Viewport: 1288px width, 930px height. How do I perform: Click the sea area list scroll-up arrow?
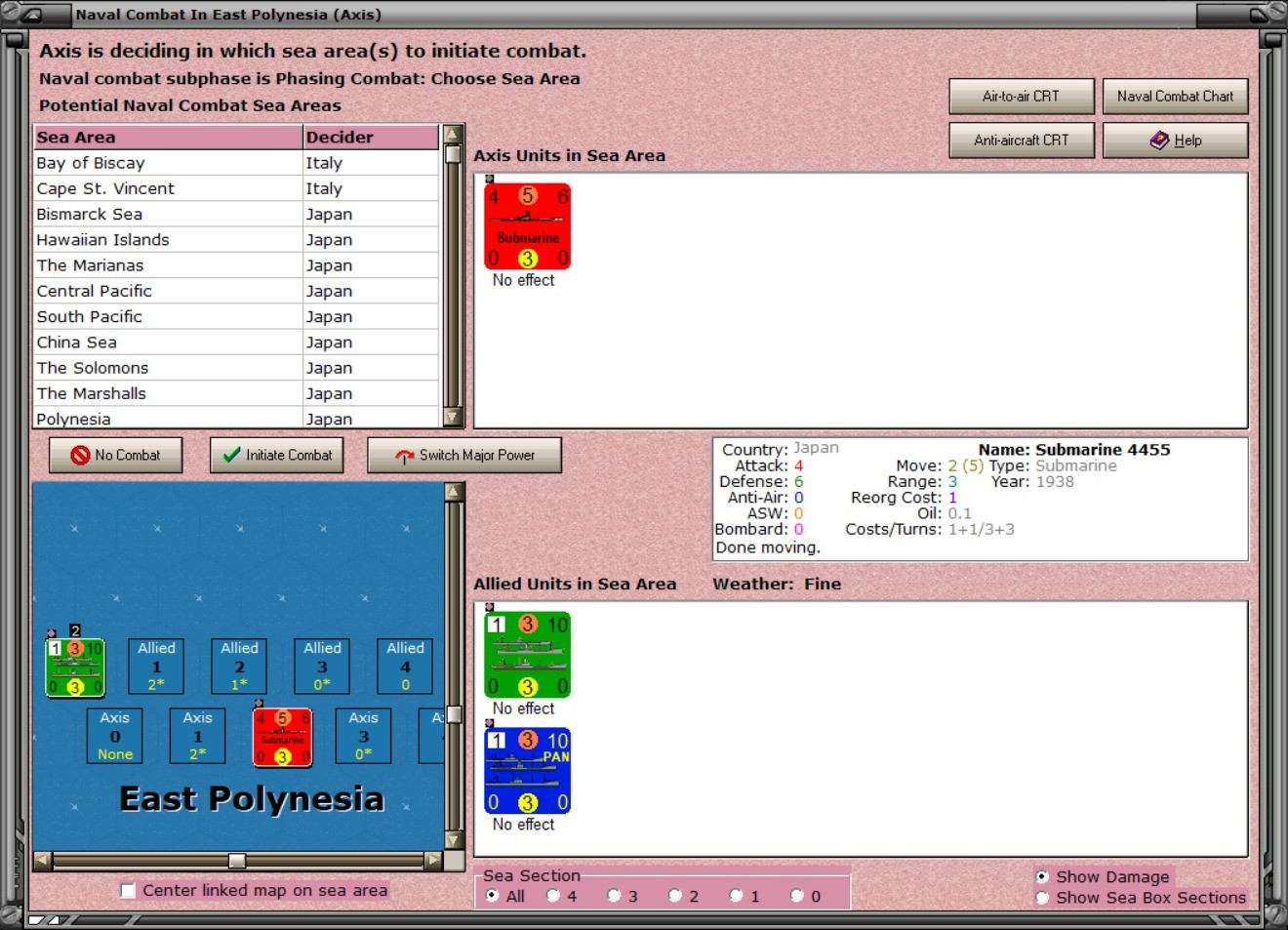453,134
